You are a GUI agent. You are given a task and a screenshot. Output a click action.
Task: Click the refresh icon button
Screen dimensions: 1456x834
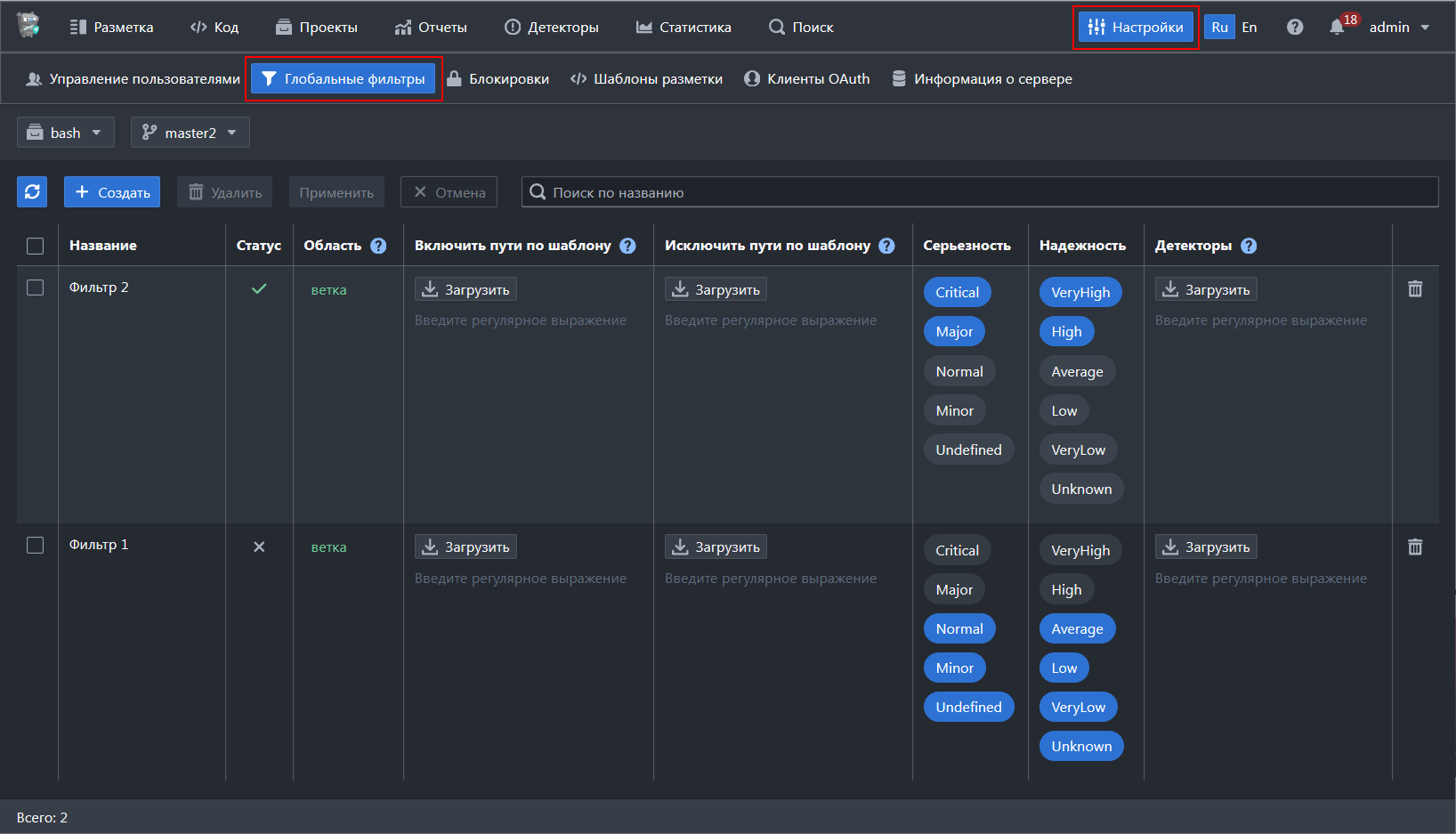32,192
